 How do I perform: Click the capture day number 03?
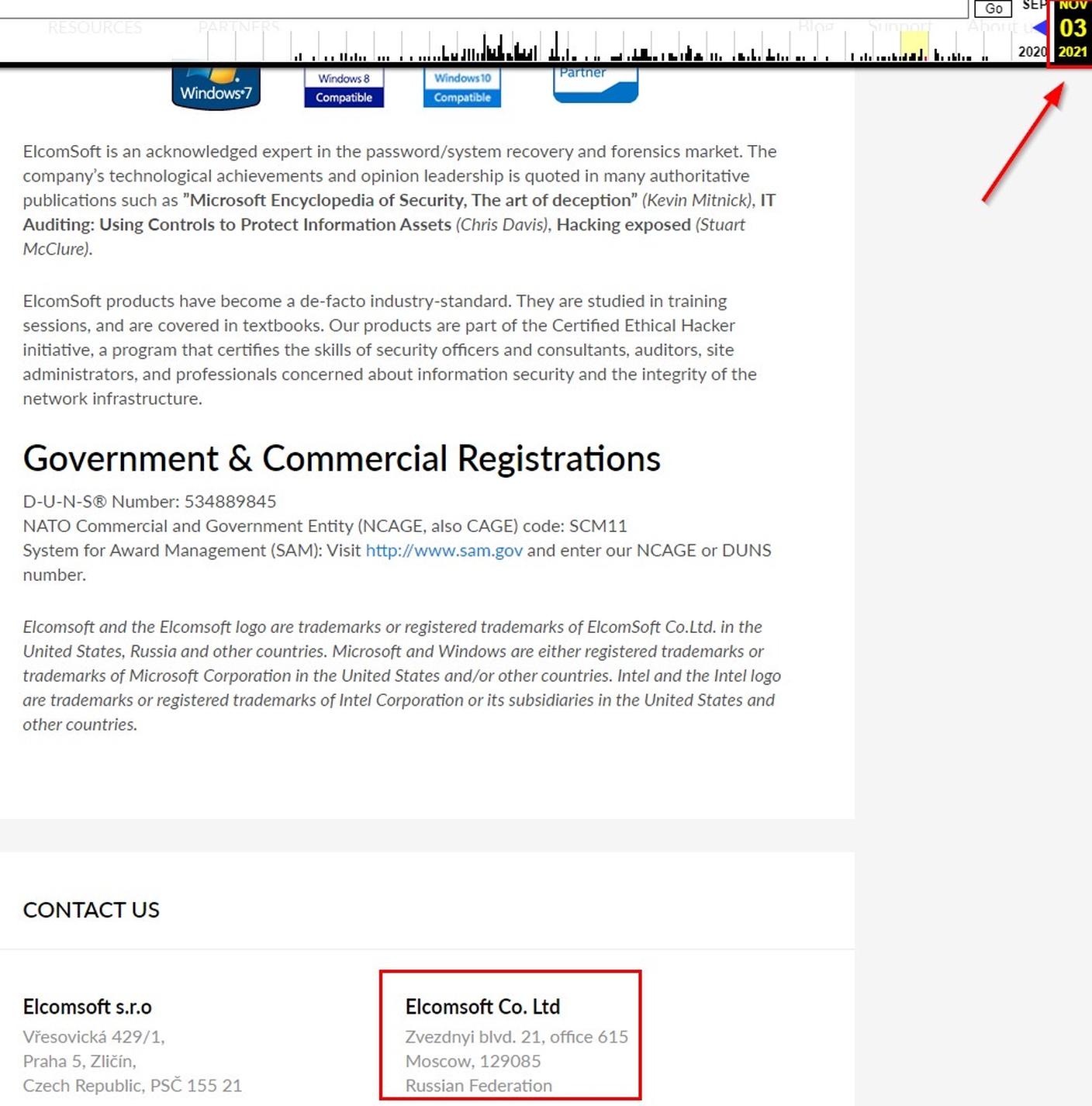pyautogui.click(x=1073, y=28)
